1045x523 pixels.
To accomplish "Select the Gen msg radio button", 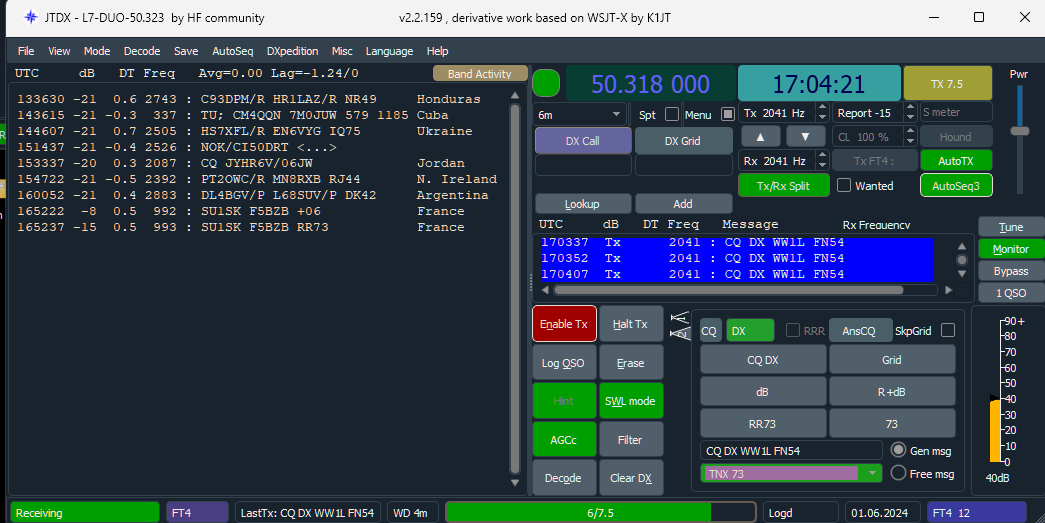I will (898, 450).
